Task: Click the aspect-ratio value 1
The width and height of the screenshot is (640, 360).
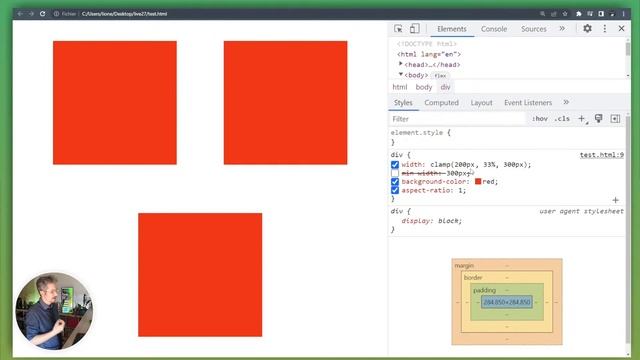Action: coord(460,190)
